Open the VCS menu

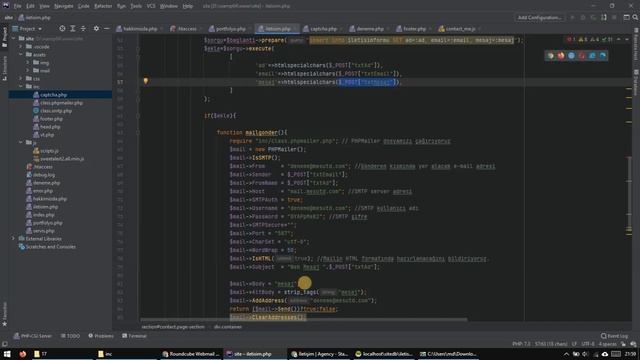click(151, 6)
